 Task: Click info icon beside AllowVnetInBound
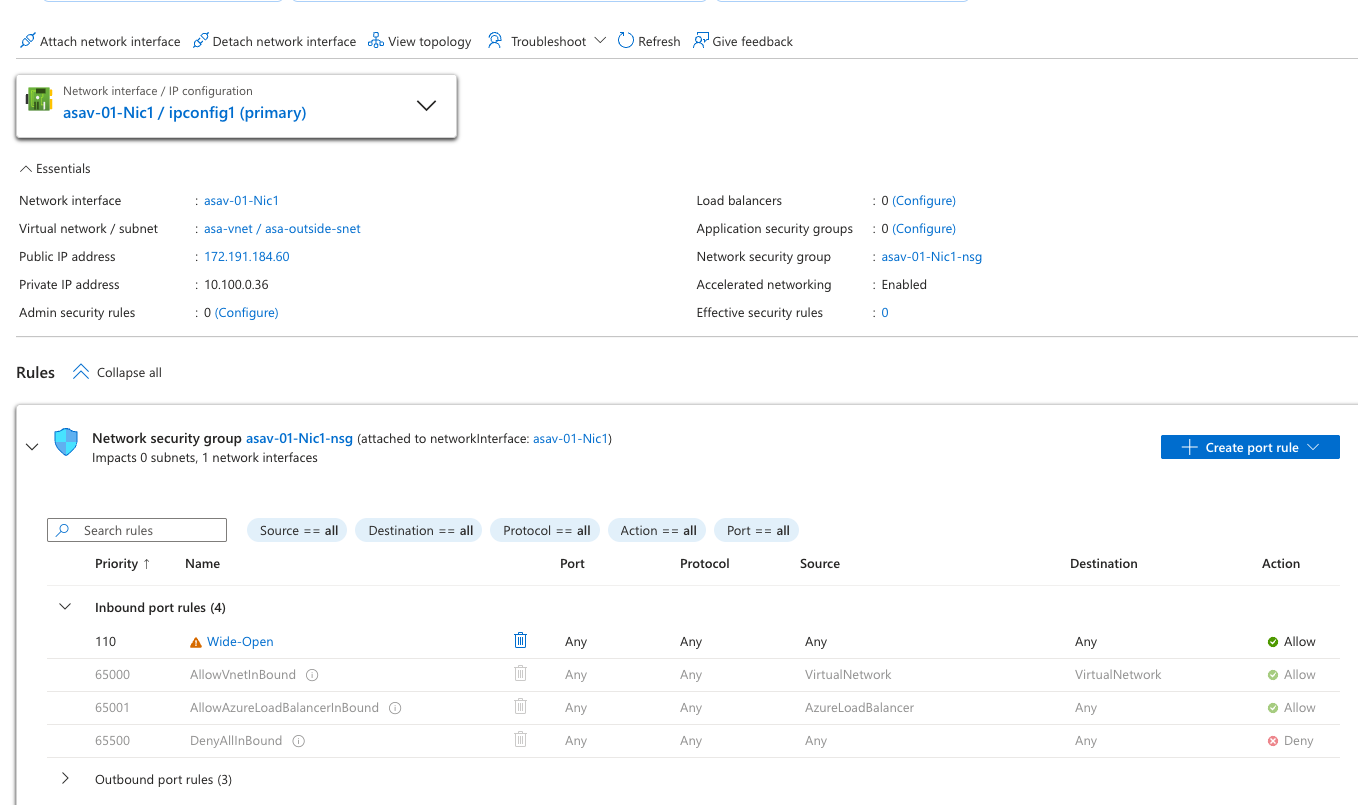point(312,675)
